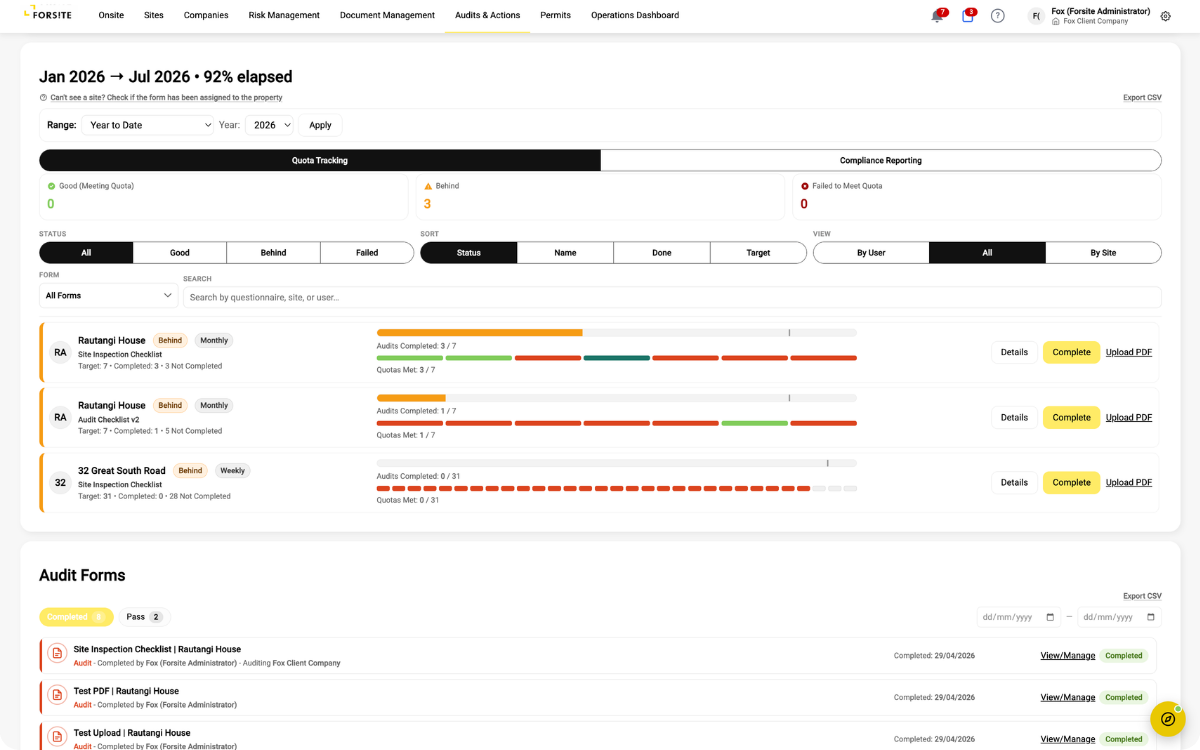Open the Companies menu
The height and width of the screenshot is (750, 1200).
(x=206, y=15)
